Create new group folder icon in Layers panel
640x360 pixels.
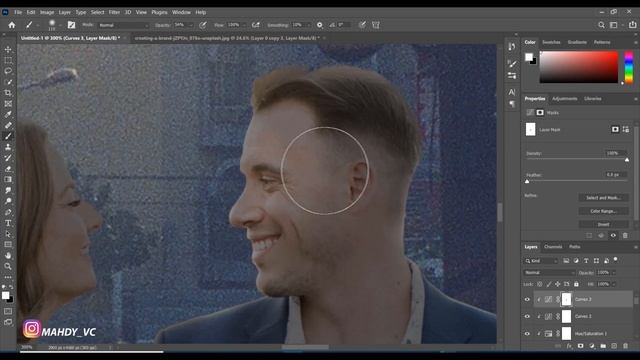click(603, 346)
